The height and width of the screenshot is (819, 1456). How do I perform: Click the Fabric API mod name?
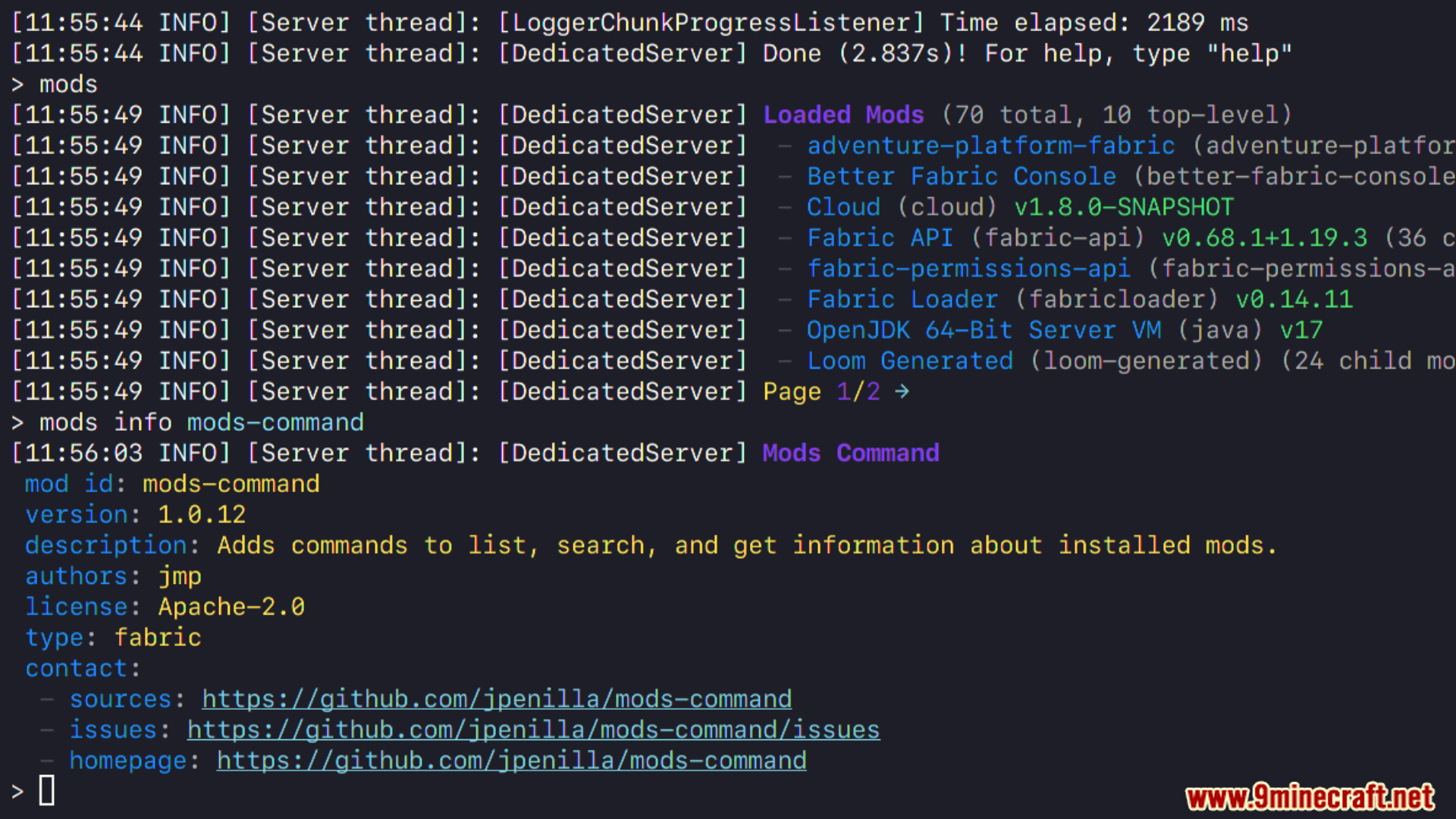coord(880,238)
